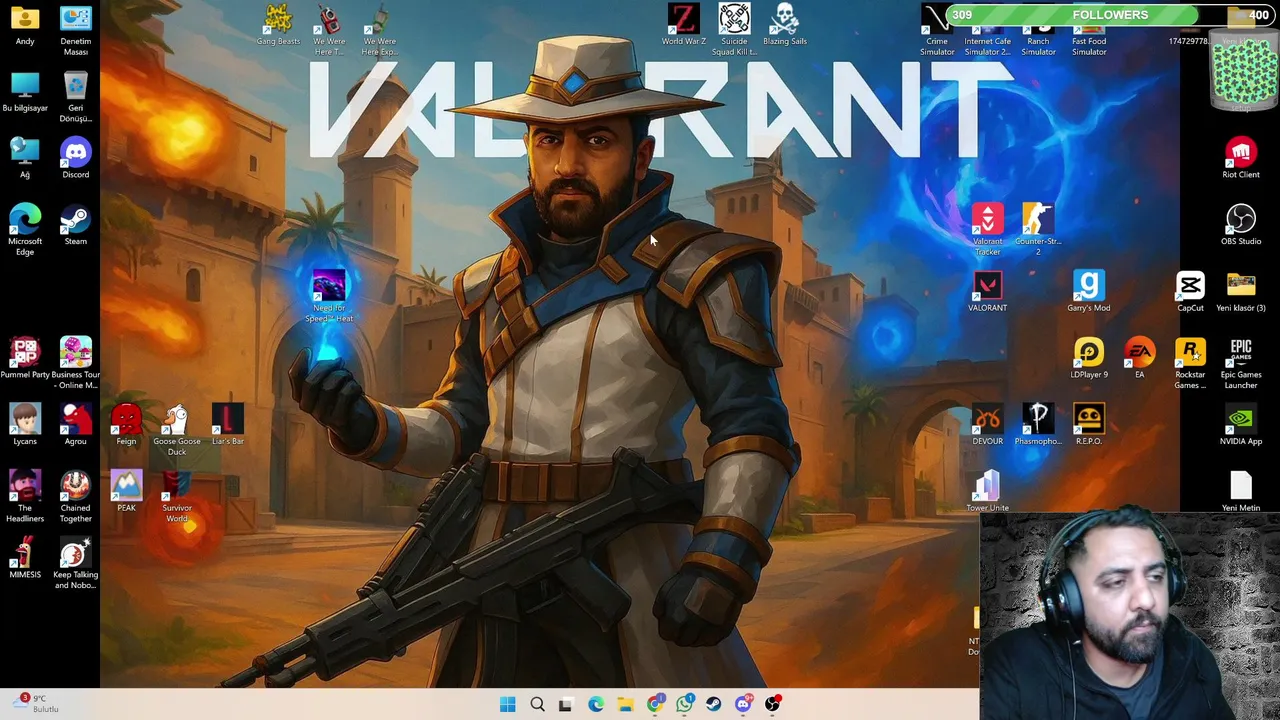Open the Valorant Tracker shortcut
The width and height of the screenshot is (1280, 720).
pos(987,230)
